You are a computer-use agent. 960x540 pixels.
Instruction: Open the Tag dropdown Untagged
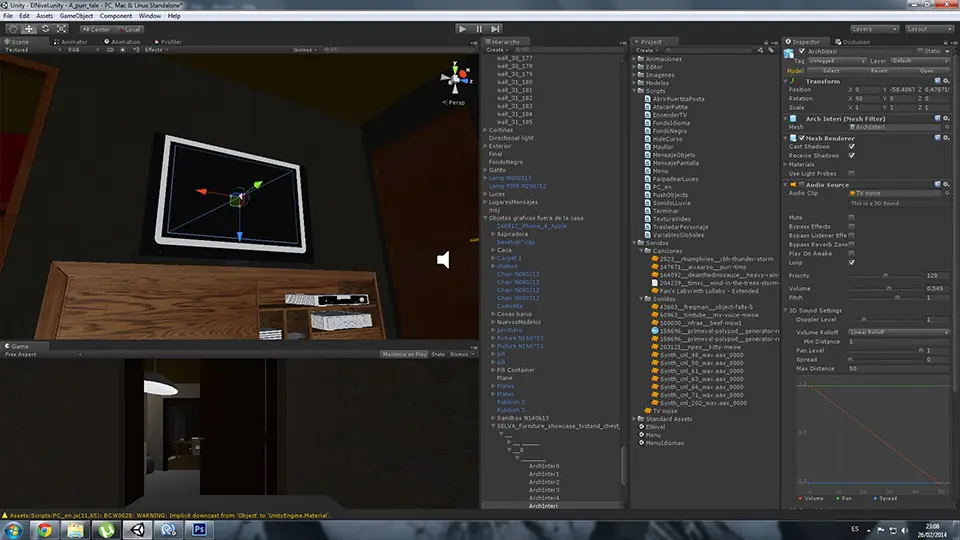click(836, 61)
